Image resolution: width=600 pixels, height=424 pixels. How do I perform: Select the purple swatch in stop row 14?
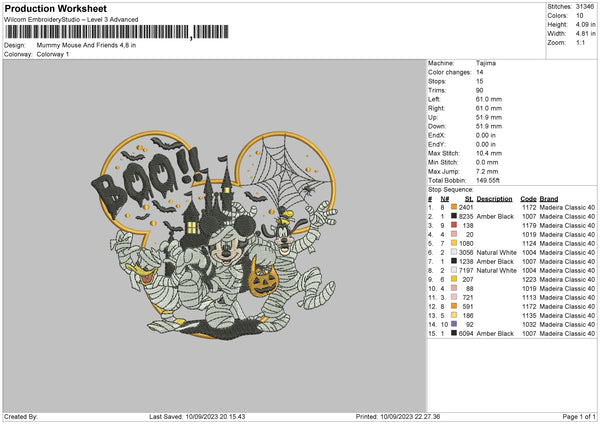454,324
